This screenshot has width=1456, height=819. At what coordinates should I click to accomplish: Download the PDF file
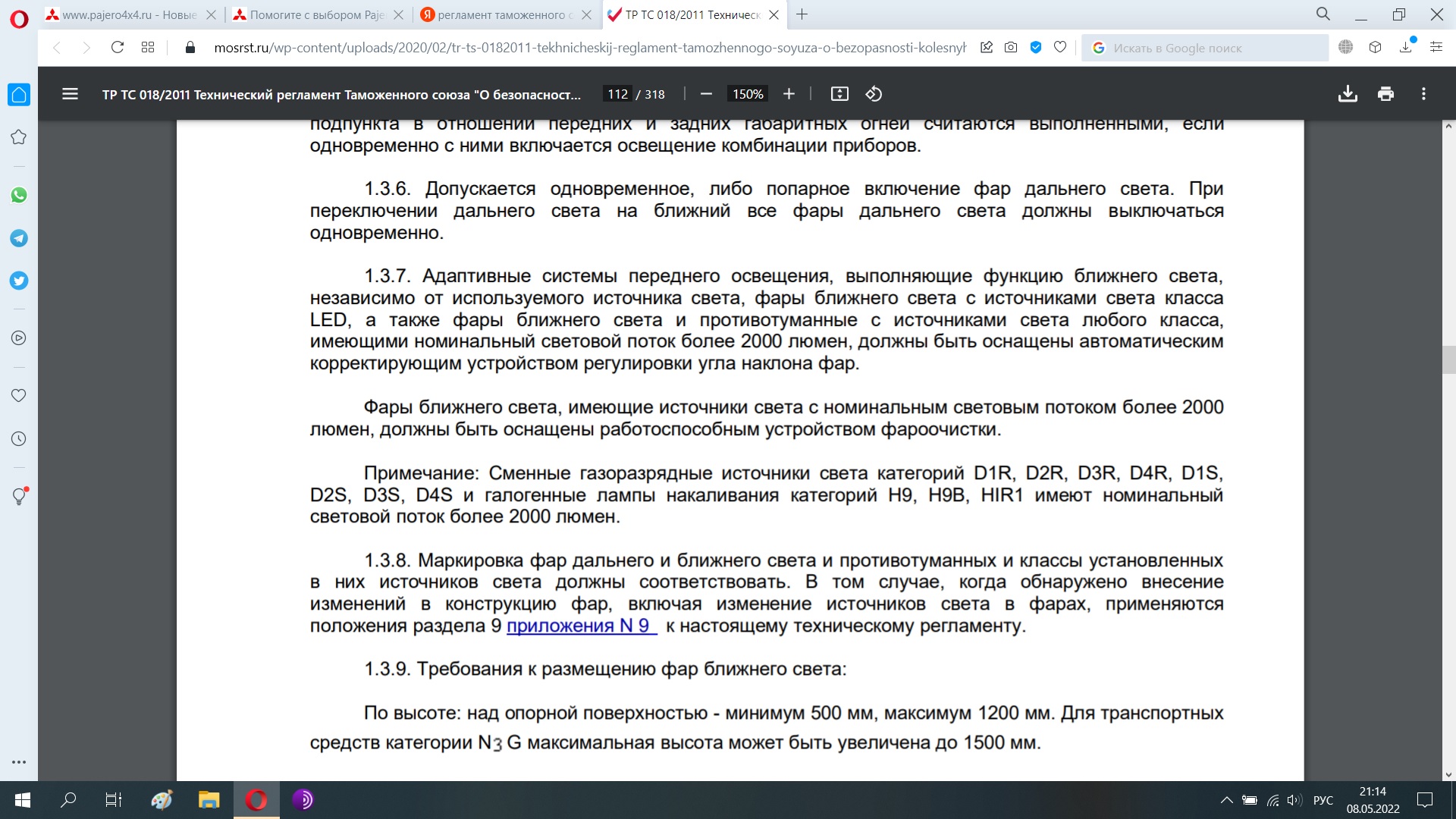(x=1348, y=94)
